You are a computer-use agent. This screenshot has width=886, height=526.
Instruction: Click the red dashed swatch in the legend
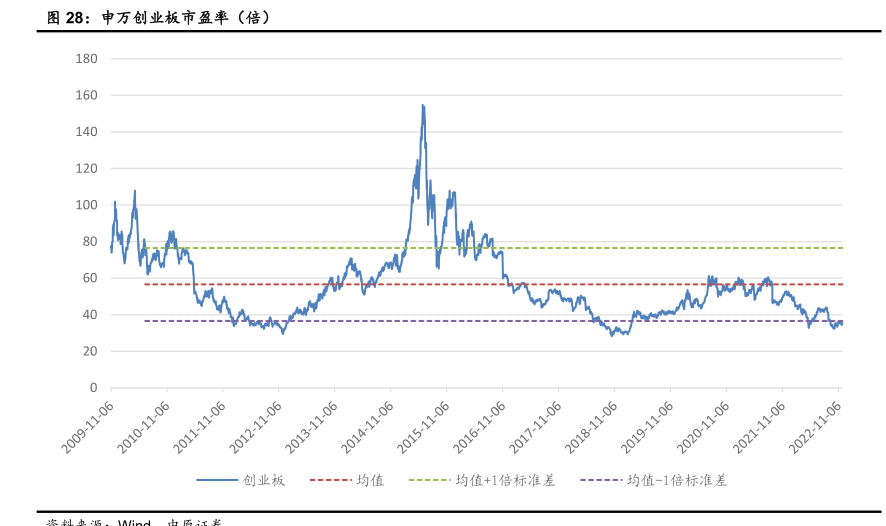pyautogui.click(x=328, y=480)
